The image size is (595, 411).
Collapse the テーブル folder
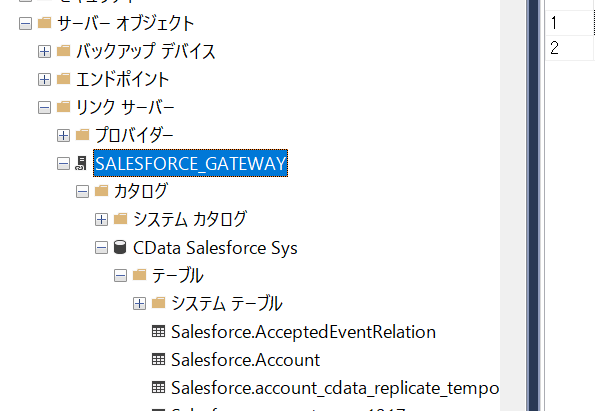pos(120,276)
